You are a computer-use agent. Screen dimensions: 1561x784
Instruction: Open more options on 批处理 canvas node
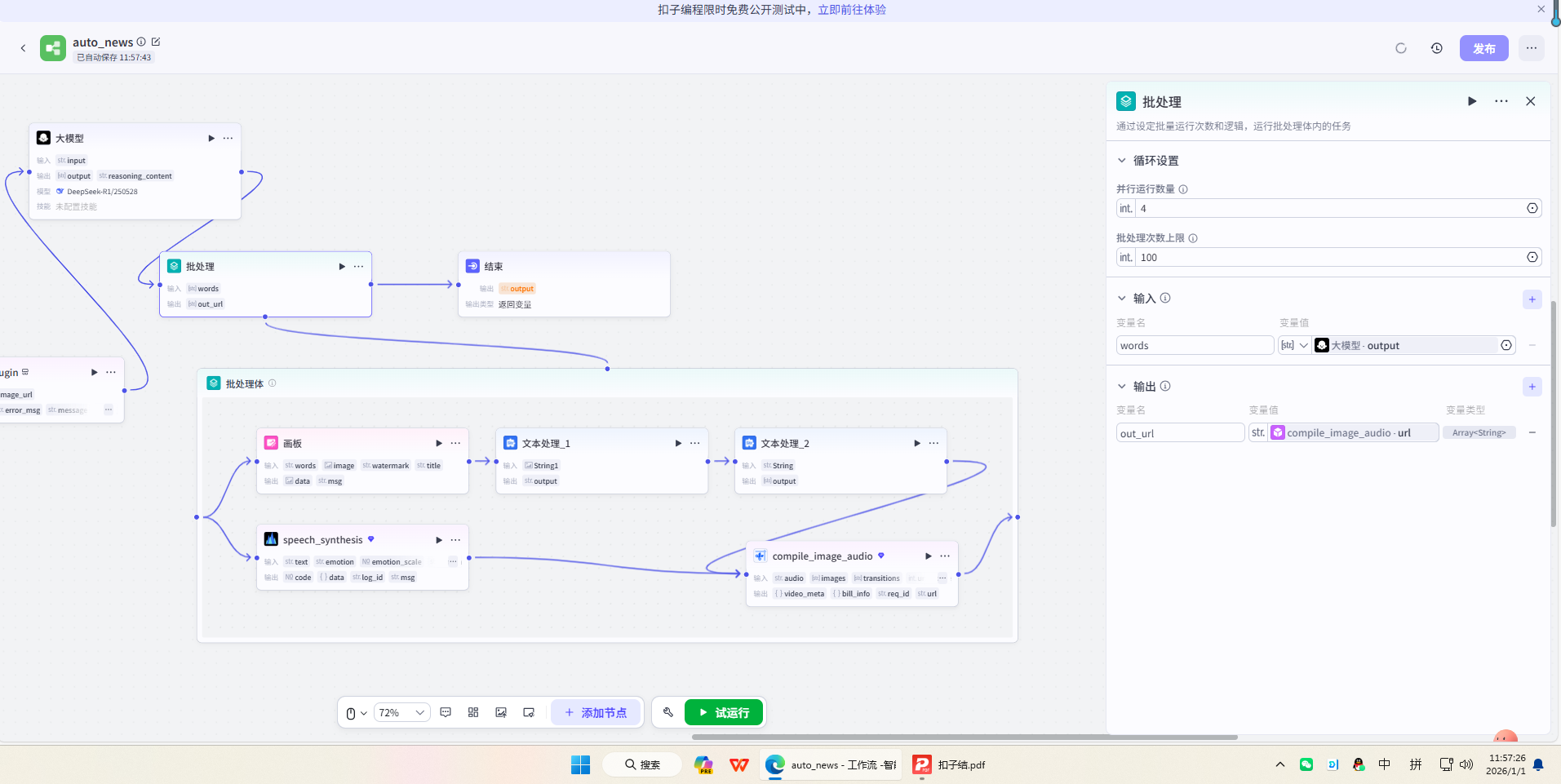click(x=358, y=266)
